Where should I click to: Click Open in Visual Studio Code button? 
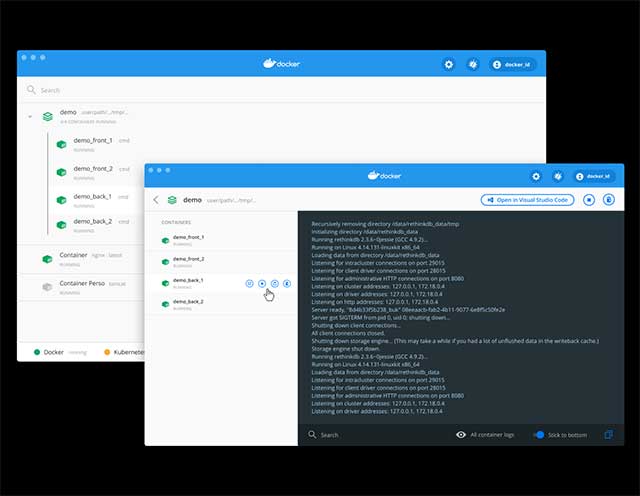point(527,200)
